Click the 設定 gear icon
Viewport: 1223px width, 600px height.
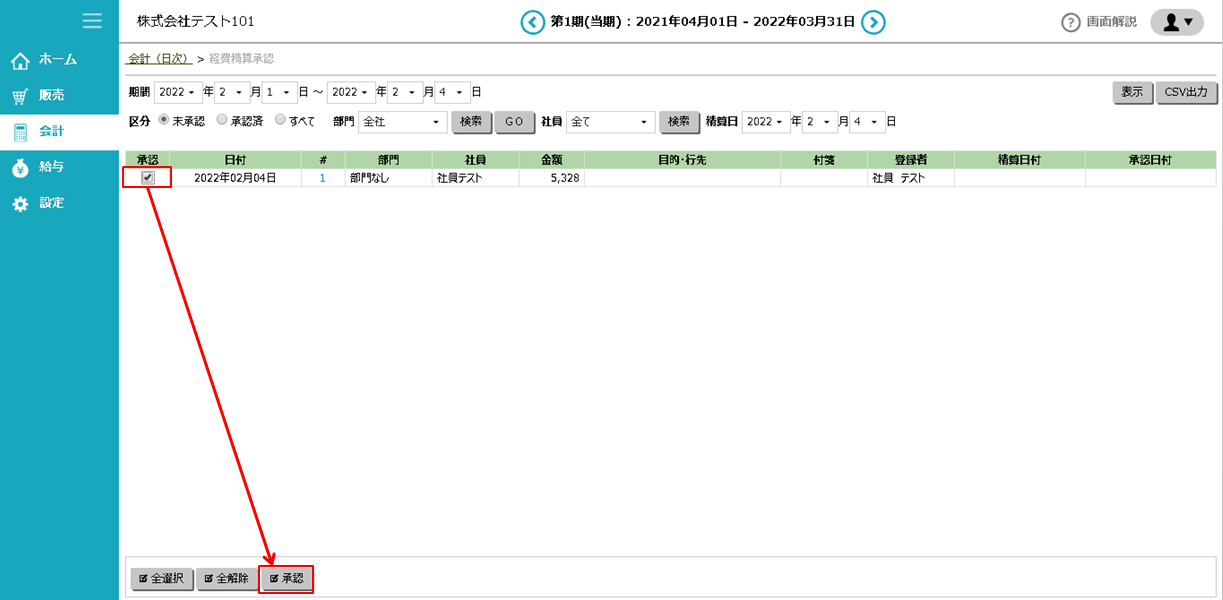tap(20, 204)
